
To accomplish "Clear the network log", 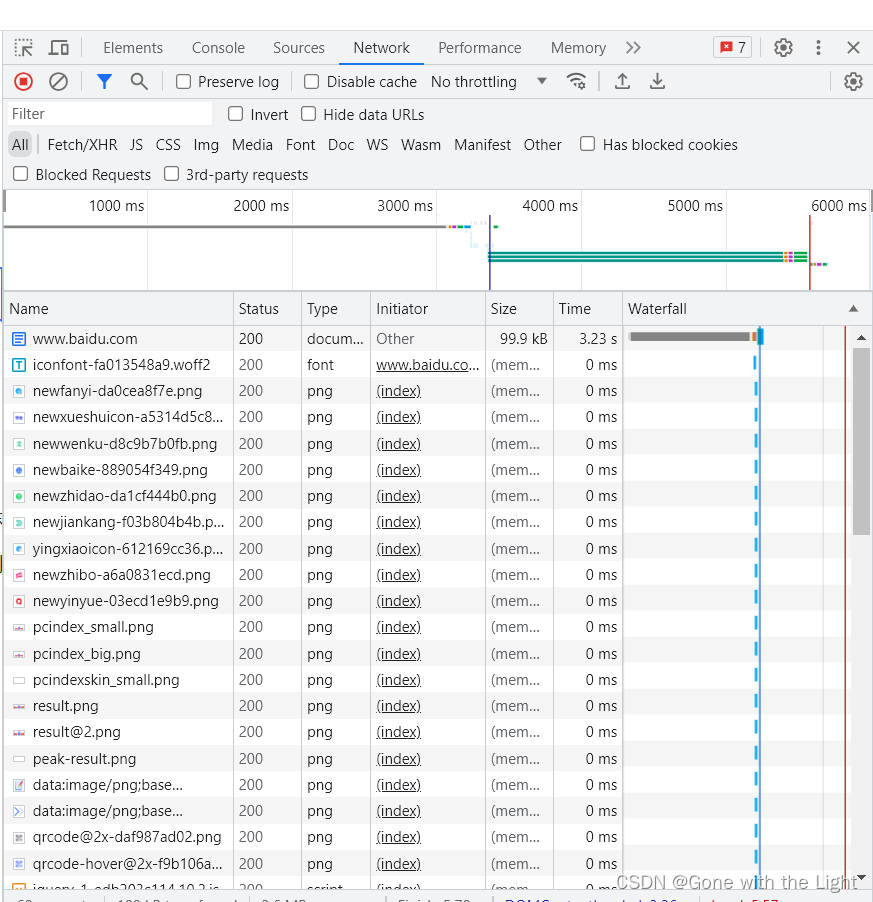I will point(58,82).
